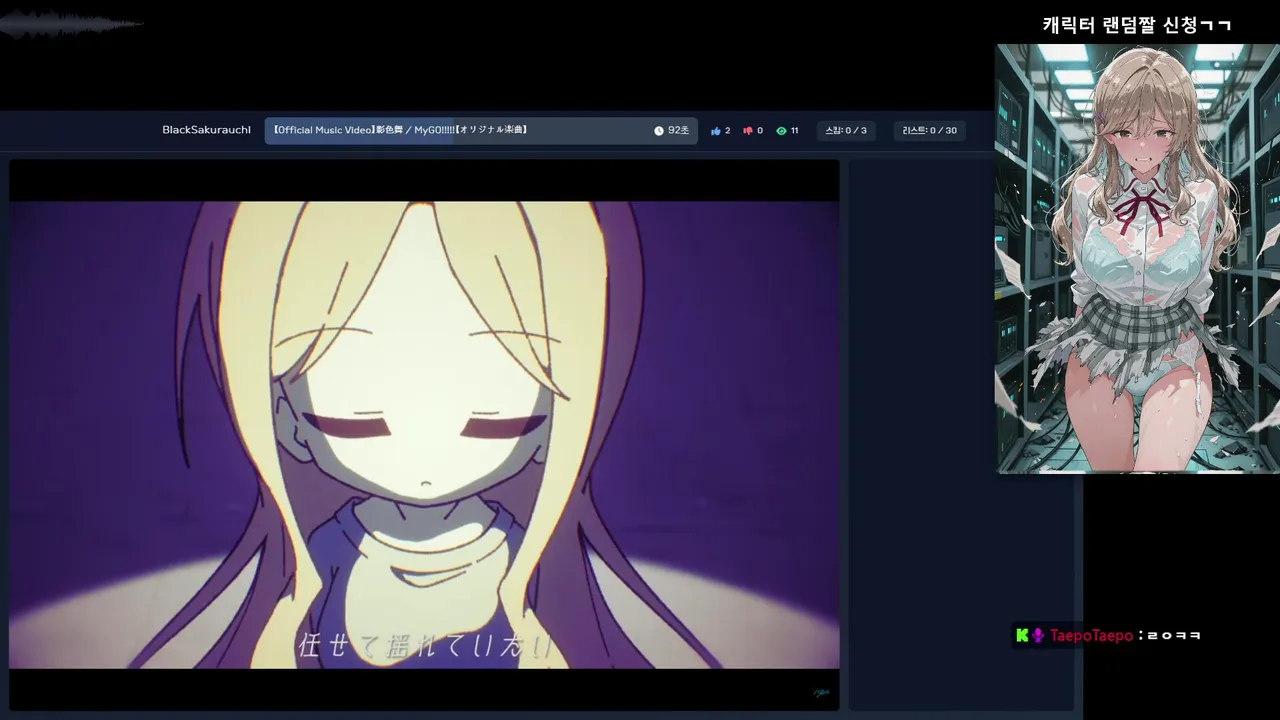Click the green eye viewers icon
Image resolution: width=1280 pixels, height=720 pixels.
(781, 131)
